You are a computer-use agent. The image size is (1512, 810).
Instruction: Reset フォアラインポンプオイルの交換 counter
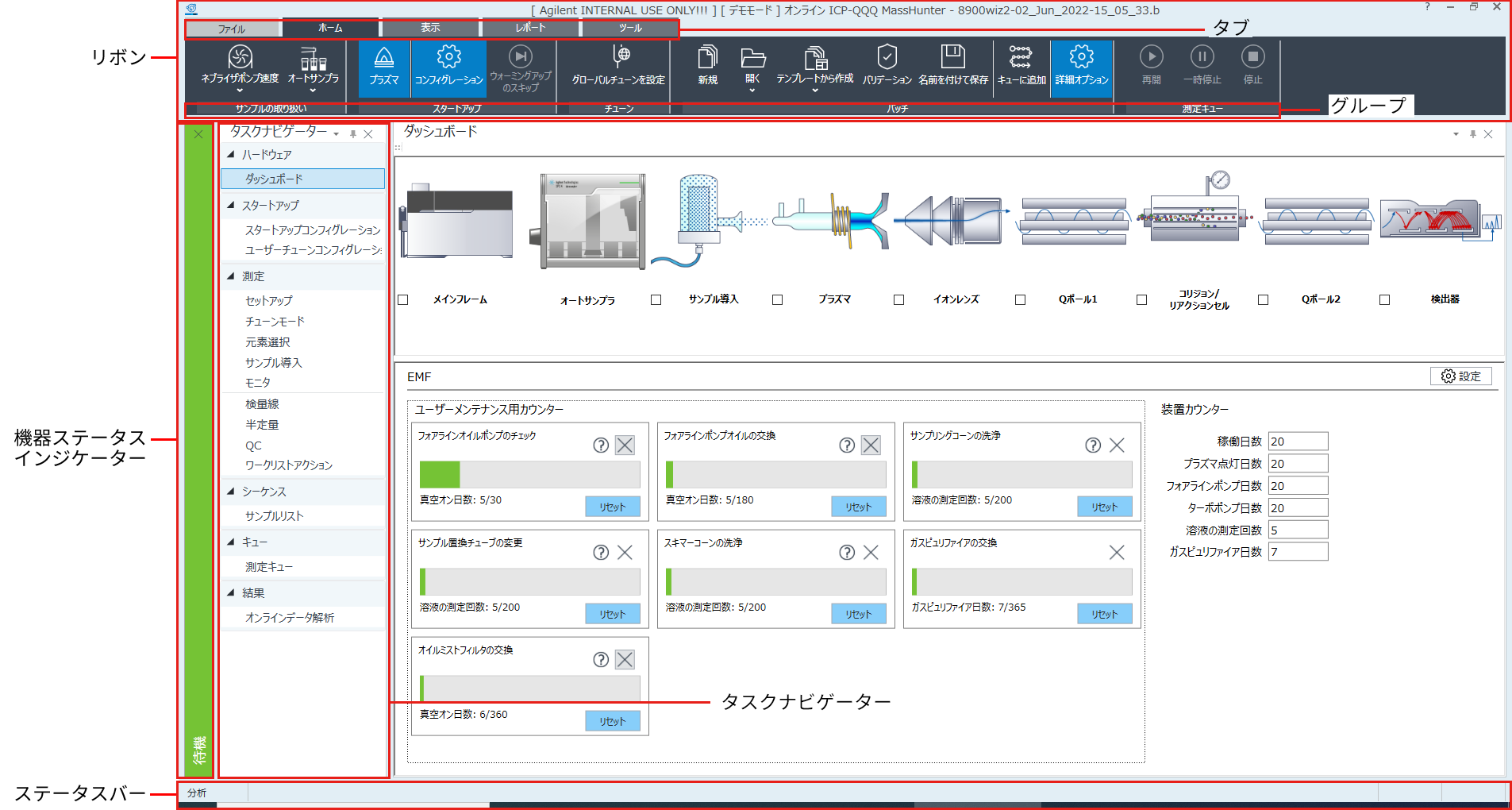click(x=859, y=507)
